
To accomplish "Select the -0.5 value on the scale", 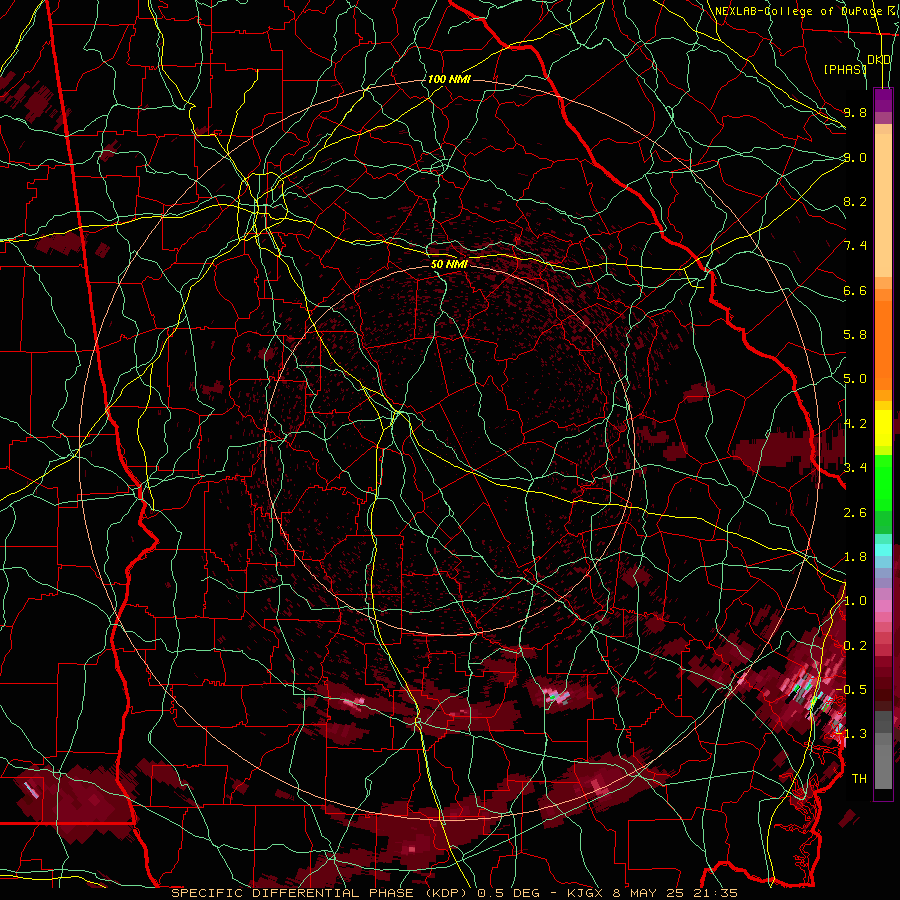I will [x=851, y=690].
